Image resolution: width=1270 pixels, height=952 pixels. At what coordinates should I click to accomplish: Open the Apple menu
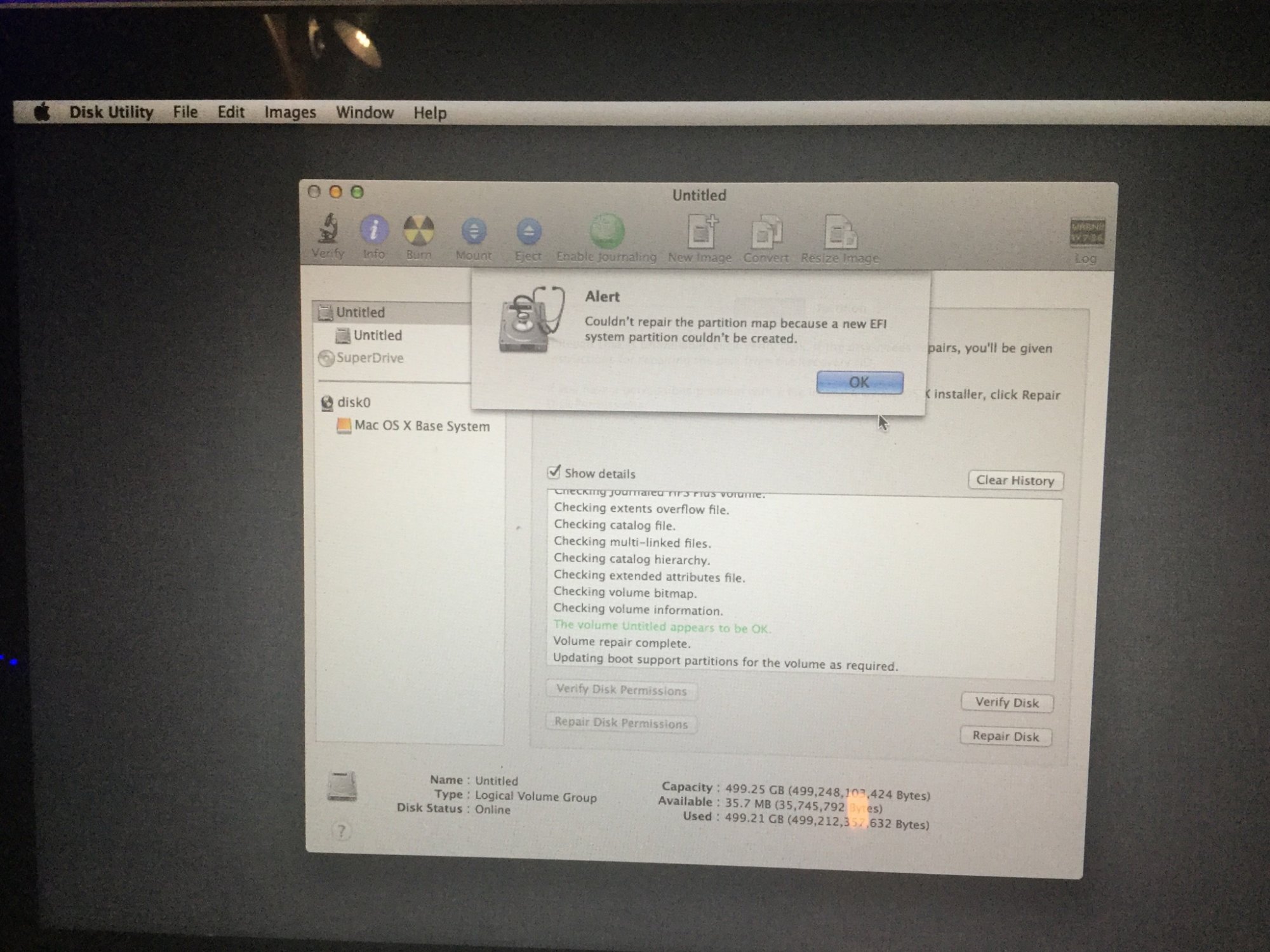[42, 112]
